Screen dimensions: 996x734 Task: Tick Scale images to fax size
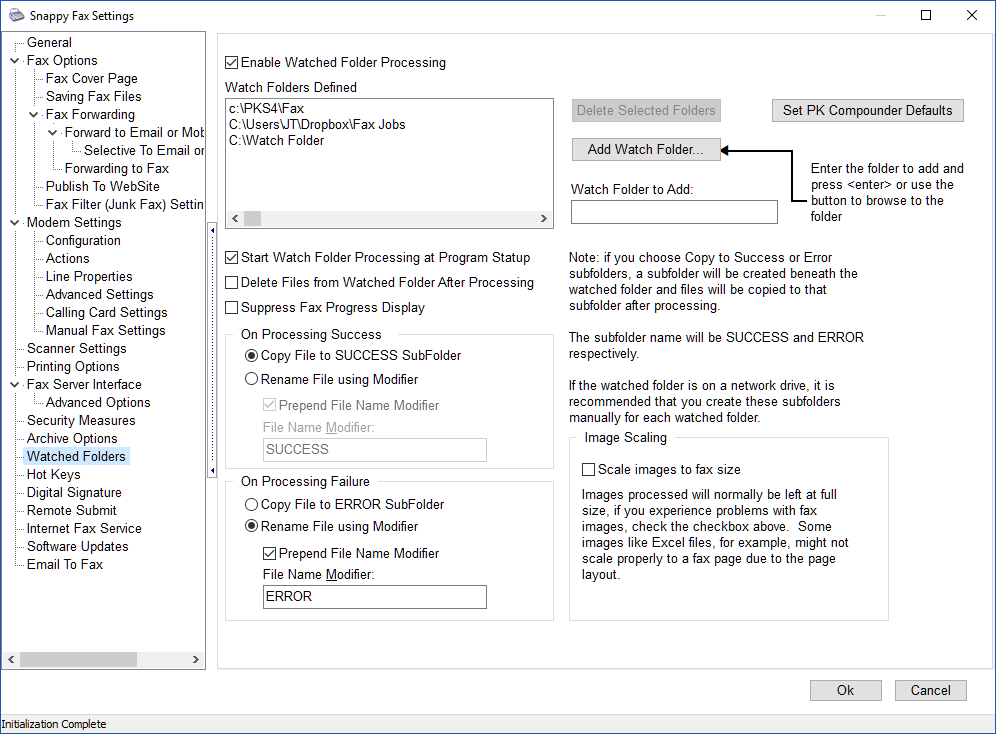tap(588, 470)
